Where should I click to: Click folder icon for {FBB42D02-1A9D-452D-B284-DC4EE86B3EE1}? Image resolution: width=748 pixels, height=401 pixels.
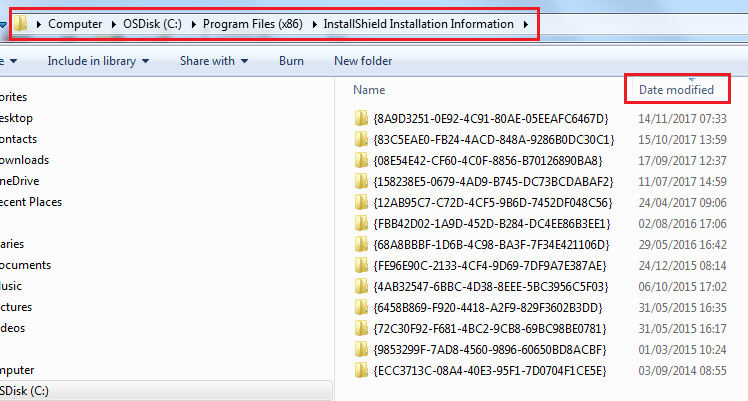point(362,224)
